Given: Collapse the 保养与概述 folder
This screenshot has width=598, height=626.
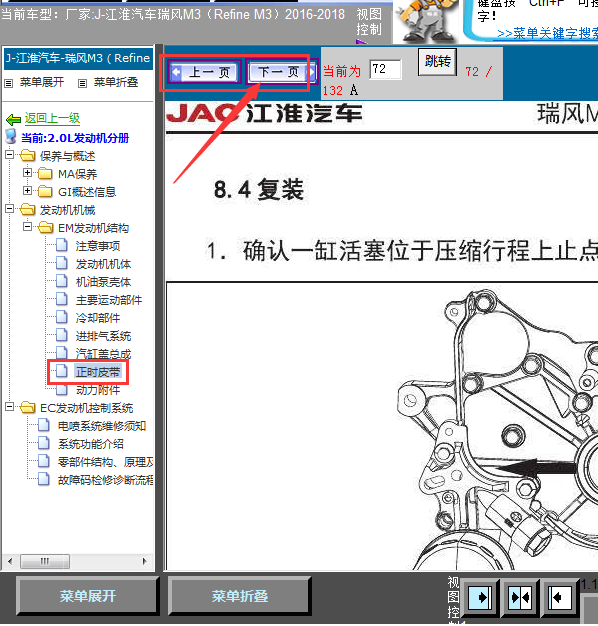Looking at the screenshot, I should point(9,155).
